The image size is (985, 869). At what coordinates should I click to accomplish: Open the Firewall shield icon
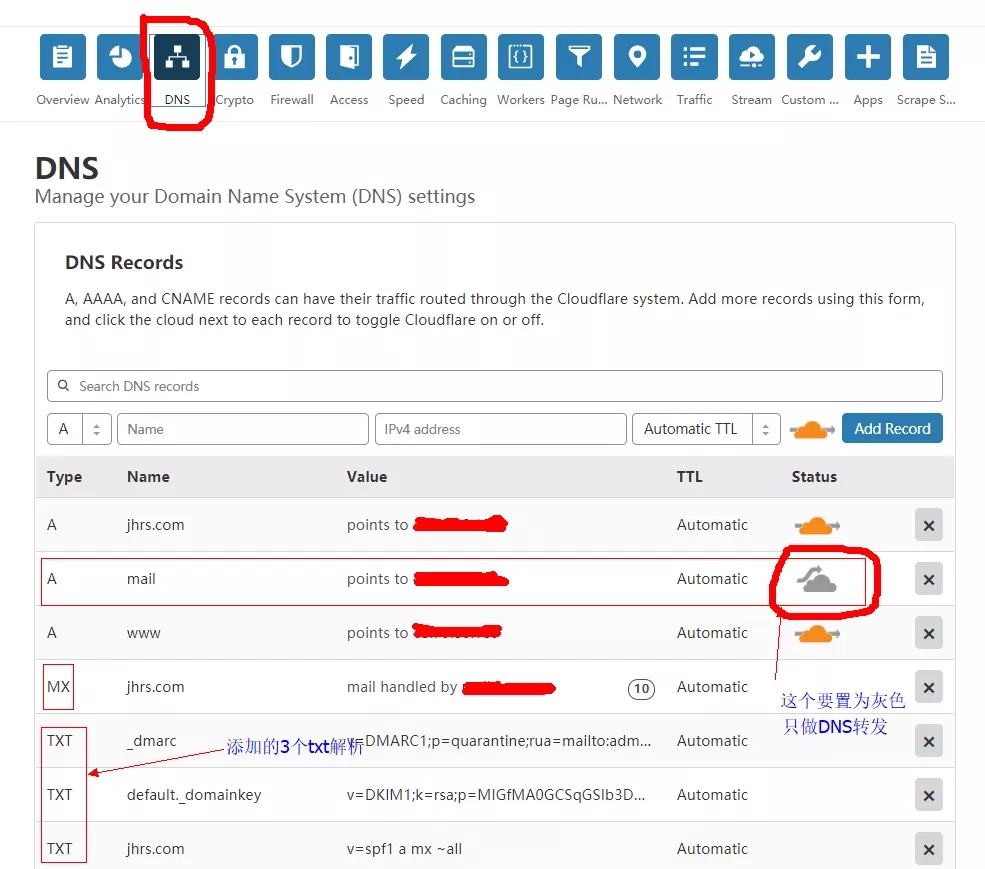tap(292, 57)
